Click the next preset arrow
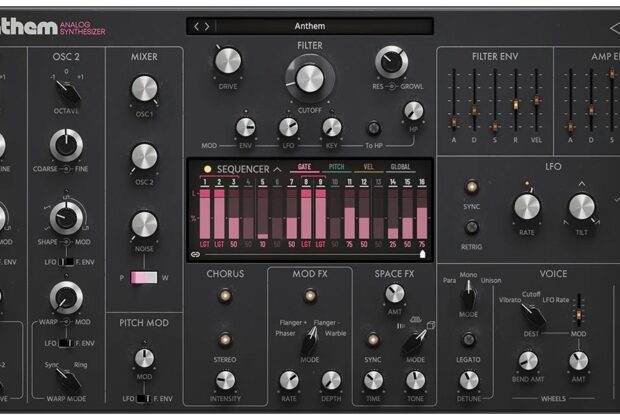The image size is (620, 420). click(207, 26)
